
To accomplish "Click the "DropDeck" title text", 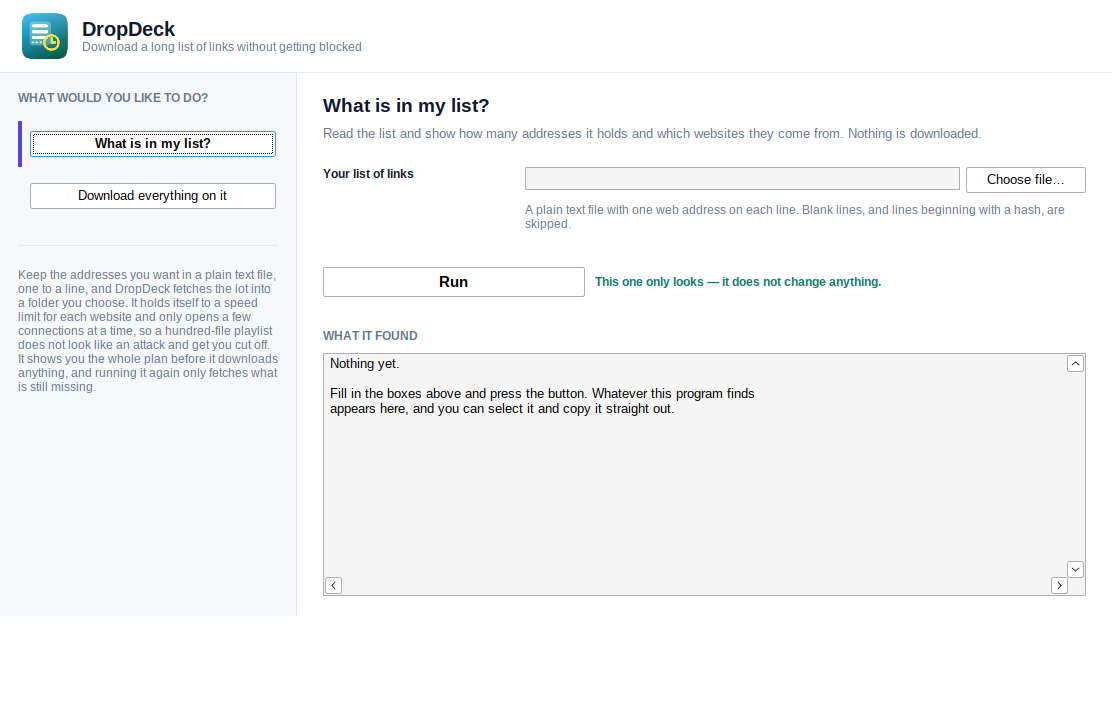I will 128,29.
